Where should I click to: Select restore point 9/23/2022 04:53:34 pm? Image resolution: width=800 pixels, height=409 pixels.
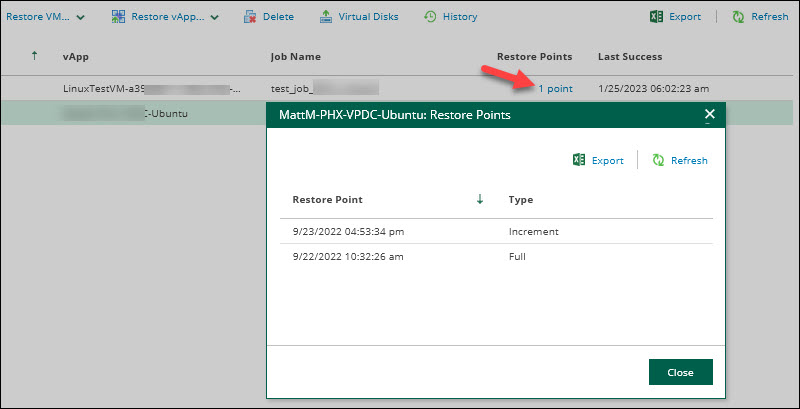click(348, 232)
